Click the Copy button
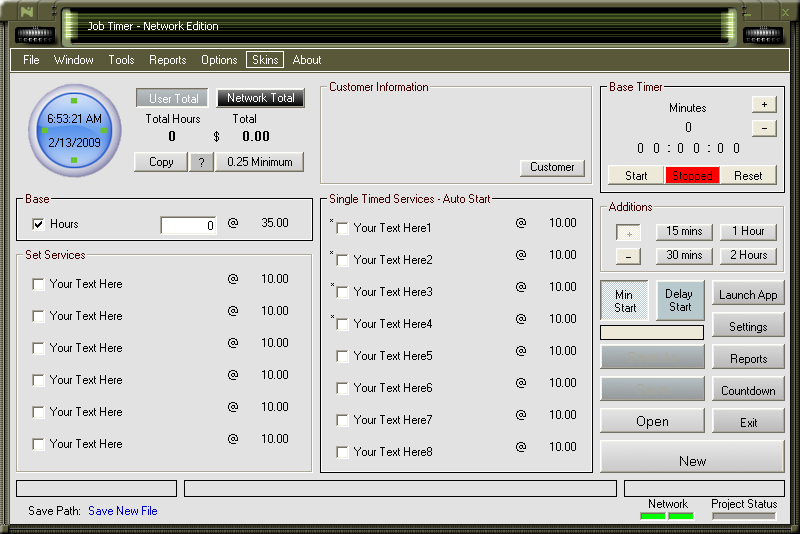800x534 pixels. pyautogui.click(x=161, y=162)
